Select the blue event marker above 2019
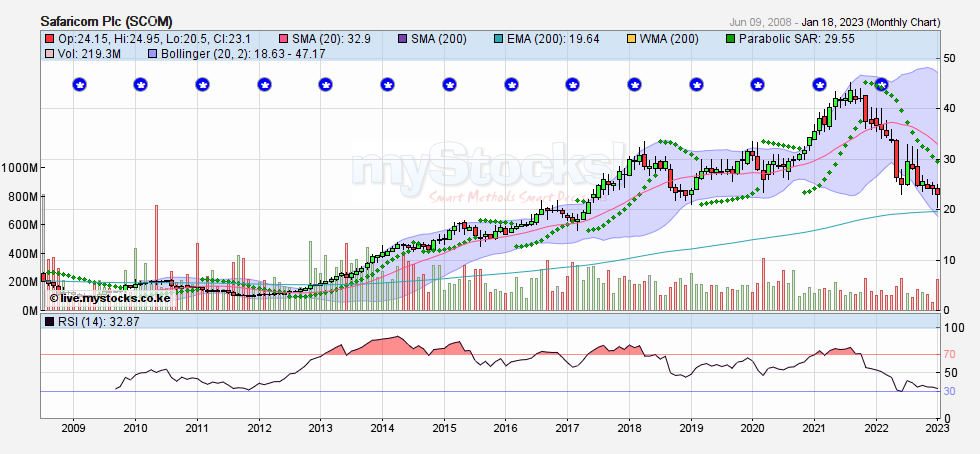Image resolution: width=980 pixels, height=454 pixels. [694, 85]
